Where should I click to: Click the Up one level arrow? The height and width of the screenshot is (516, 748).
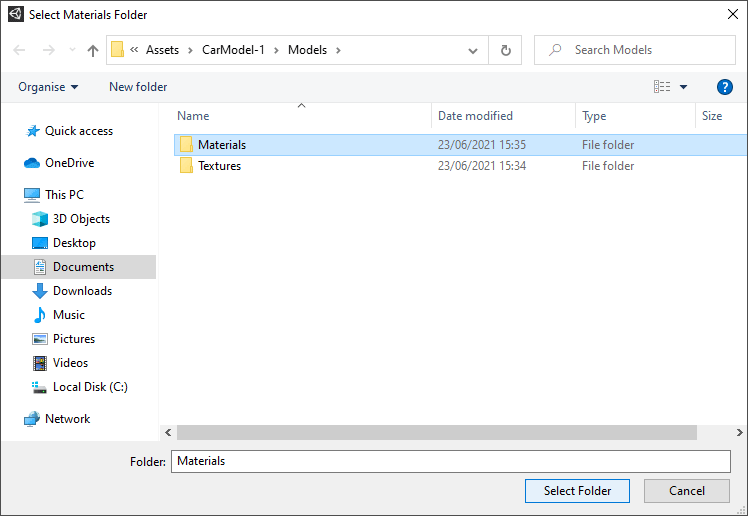(93, 50)
